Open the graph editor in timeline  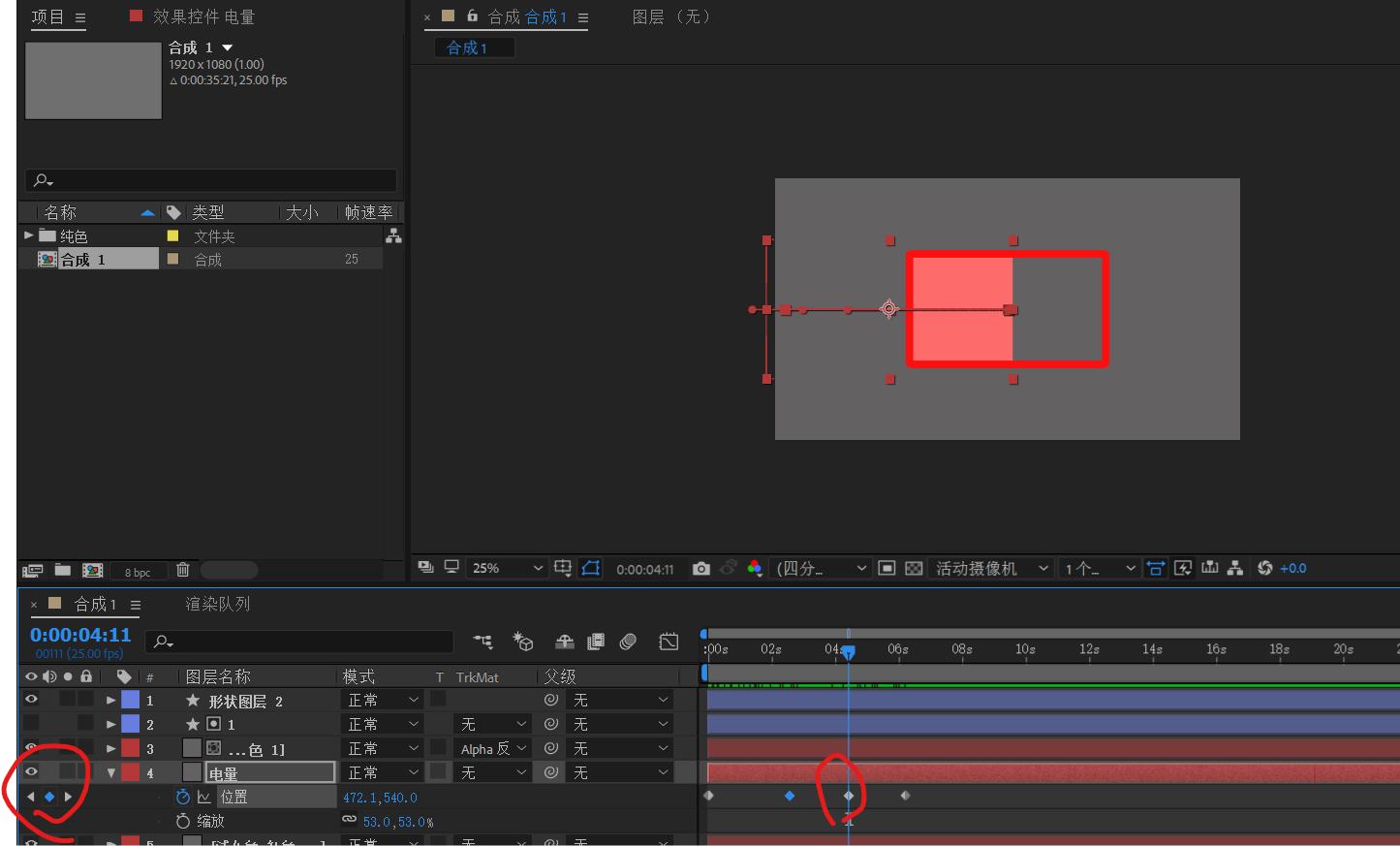click(x=669, y=642)
